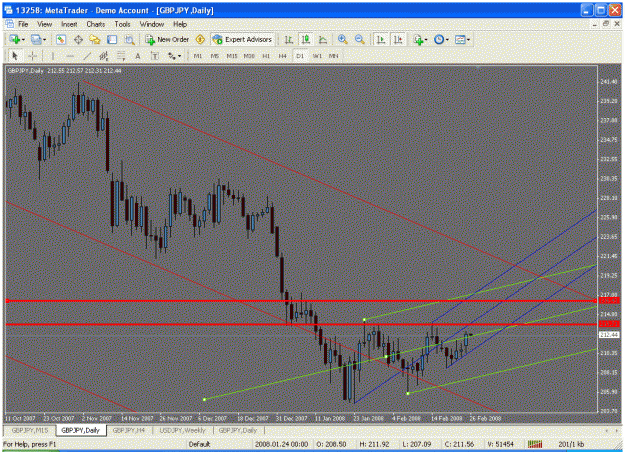This screenshot has height=452, width=625.
Task: Open the Periods clock icon
Action: point(439,39)
